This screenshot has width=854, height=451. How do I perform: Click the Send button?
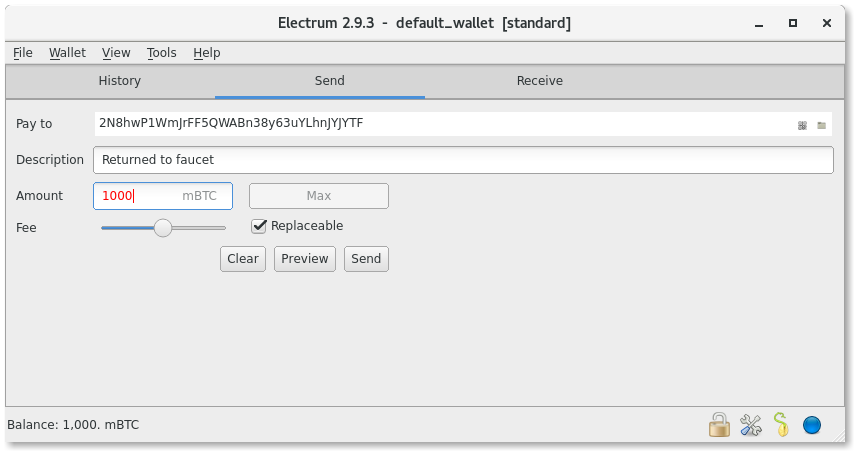coord(366,259)
